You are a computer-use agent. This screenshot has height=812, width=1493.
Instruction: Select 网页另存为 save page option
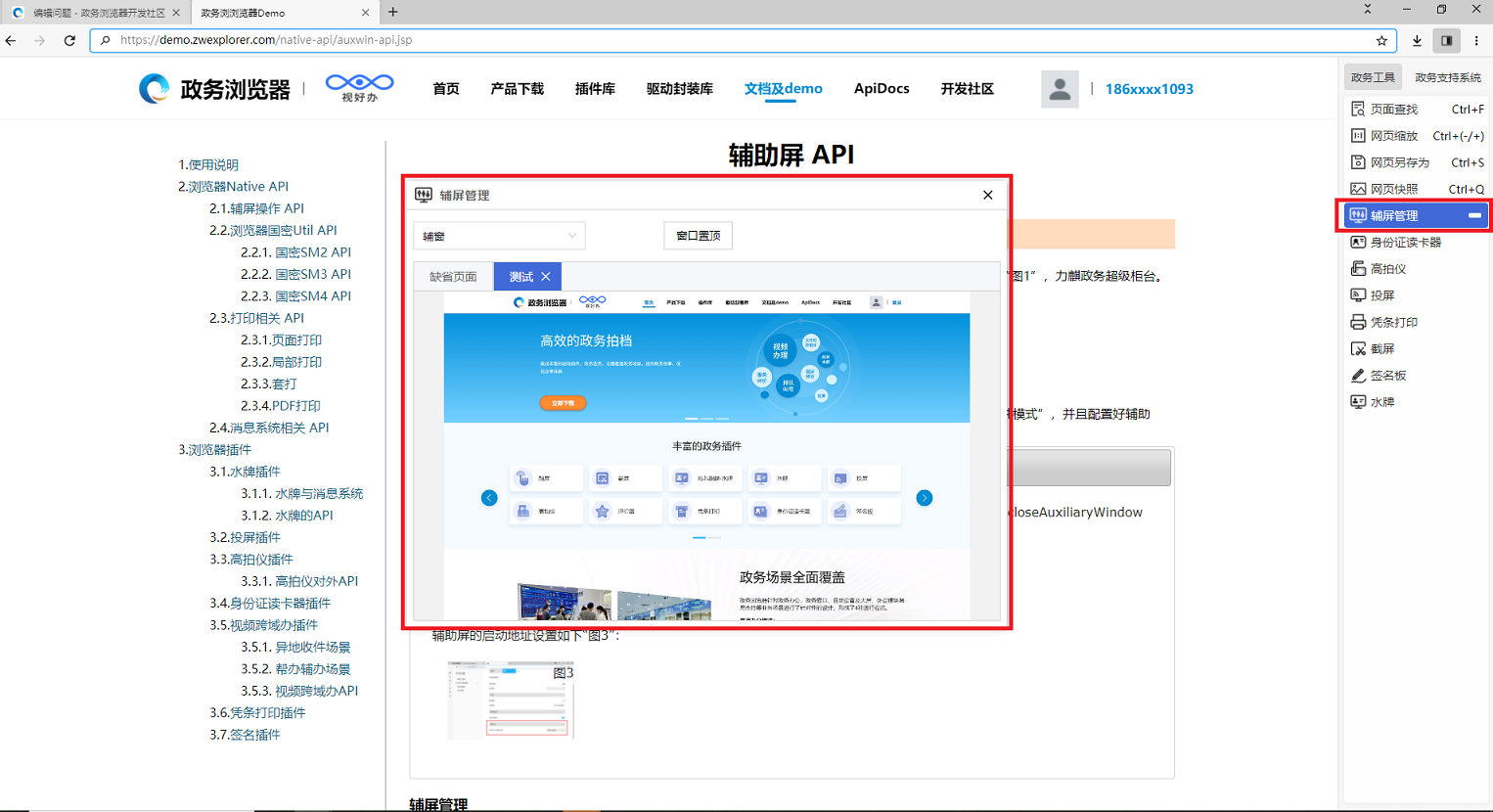pos(1416,162)
